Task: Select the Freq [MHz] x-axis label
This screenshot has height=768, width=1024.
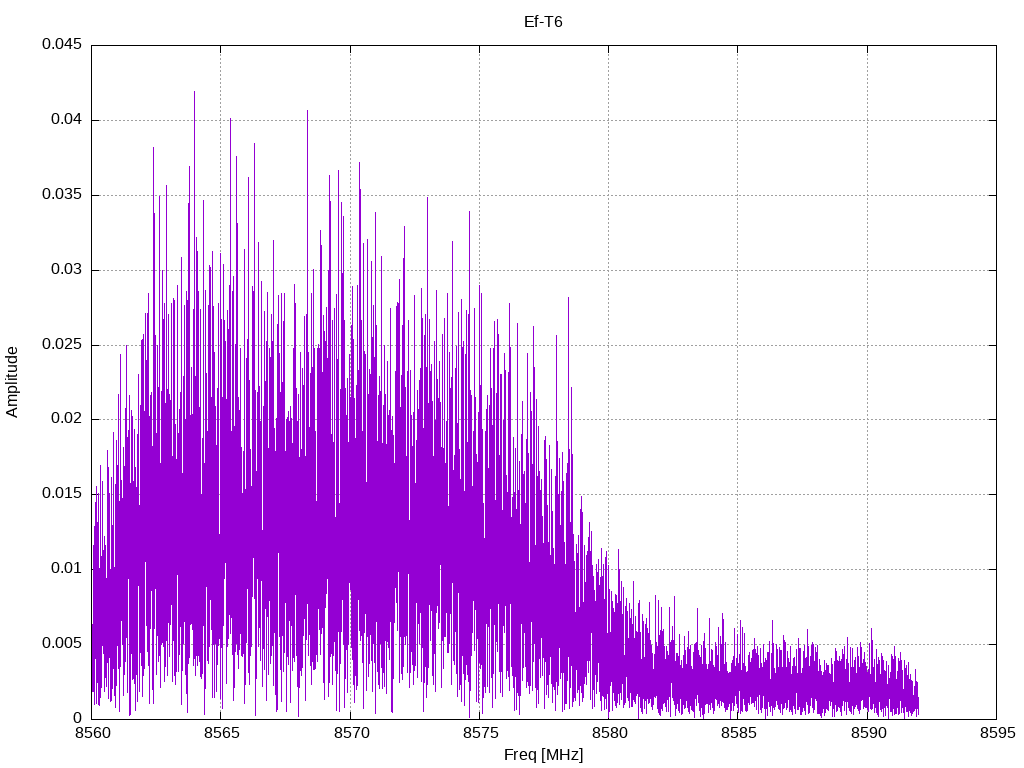Action: pyautogui.click(x=543, y=755)
